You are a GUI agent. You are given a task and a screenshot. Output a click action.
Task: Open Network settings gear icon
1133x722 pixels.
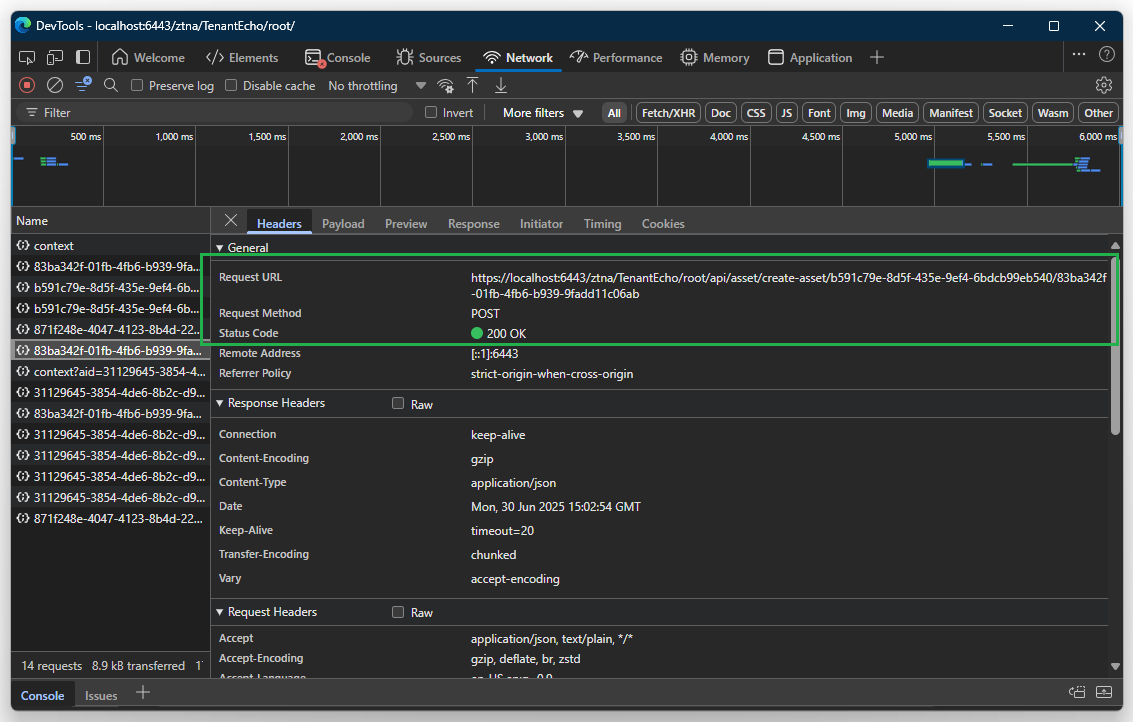(x=1104, y=85)
